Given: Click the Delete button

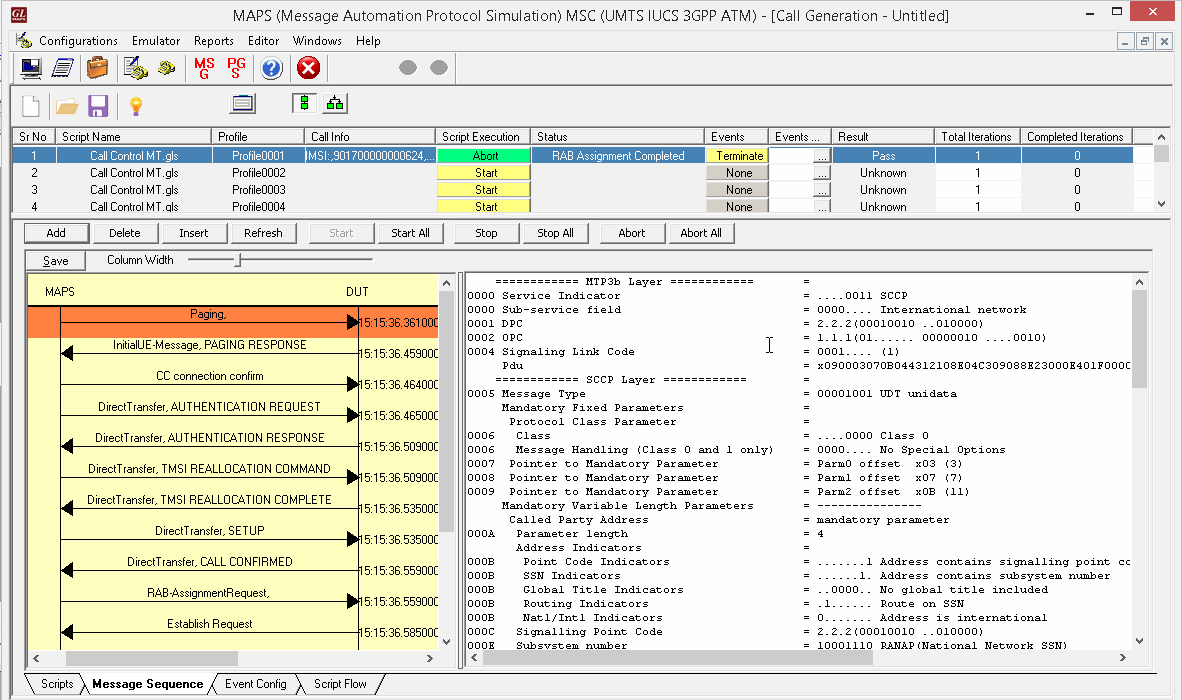Looking at the screenshot, I should pos(124,233).
